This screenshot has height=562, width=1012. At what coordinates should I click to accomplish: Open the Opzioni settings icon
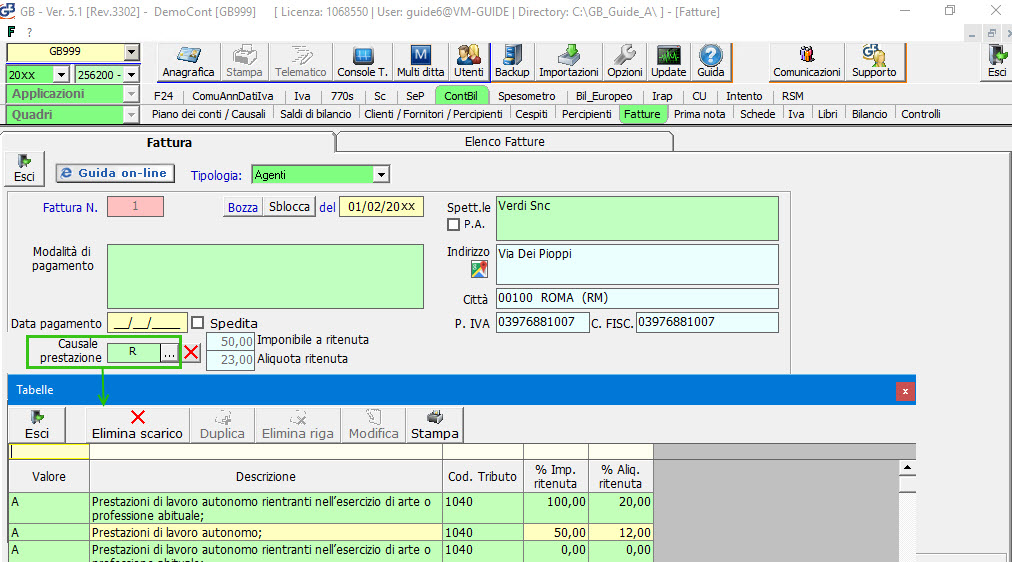click(x=625, y=62)
